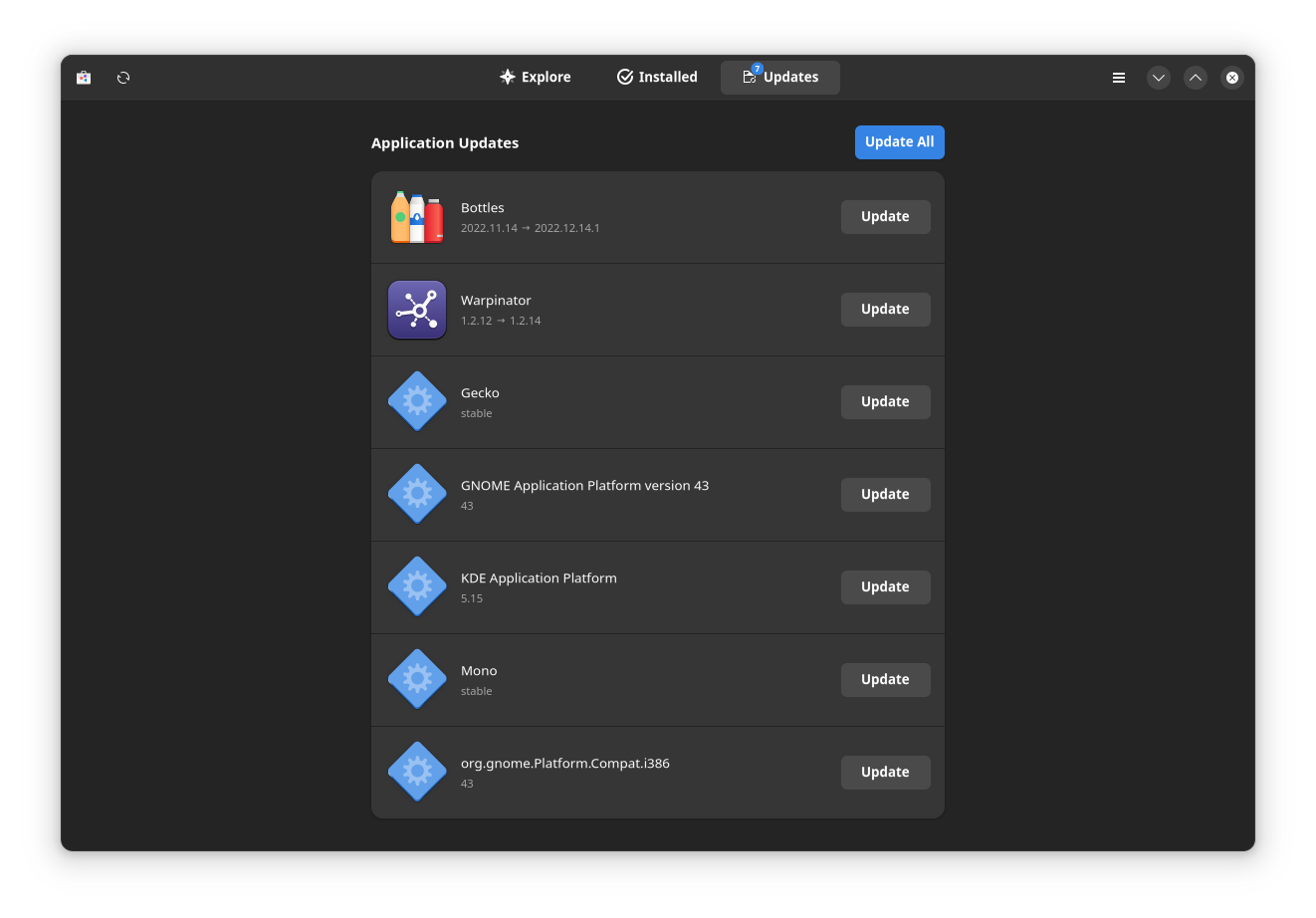Update org.gnome.Platform.Compat.i386
This screenshot has height=918, width=1316.
[886, 773]
